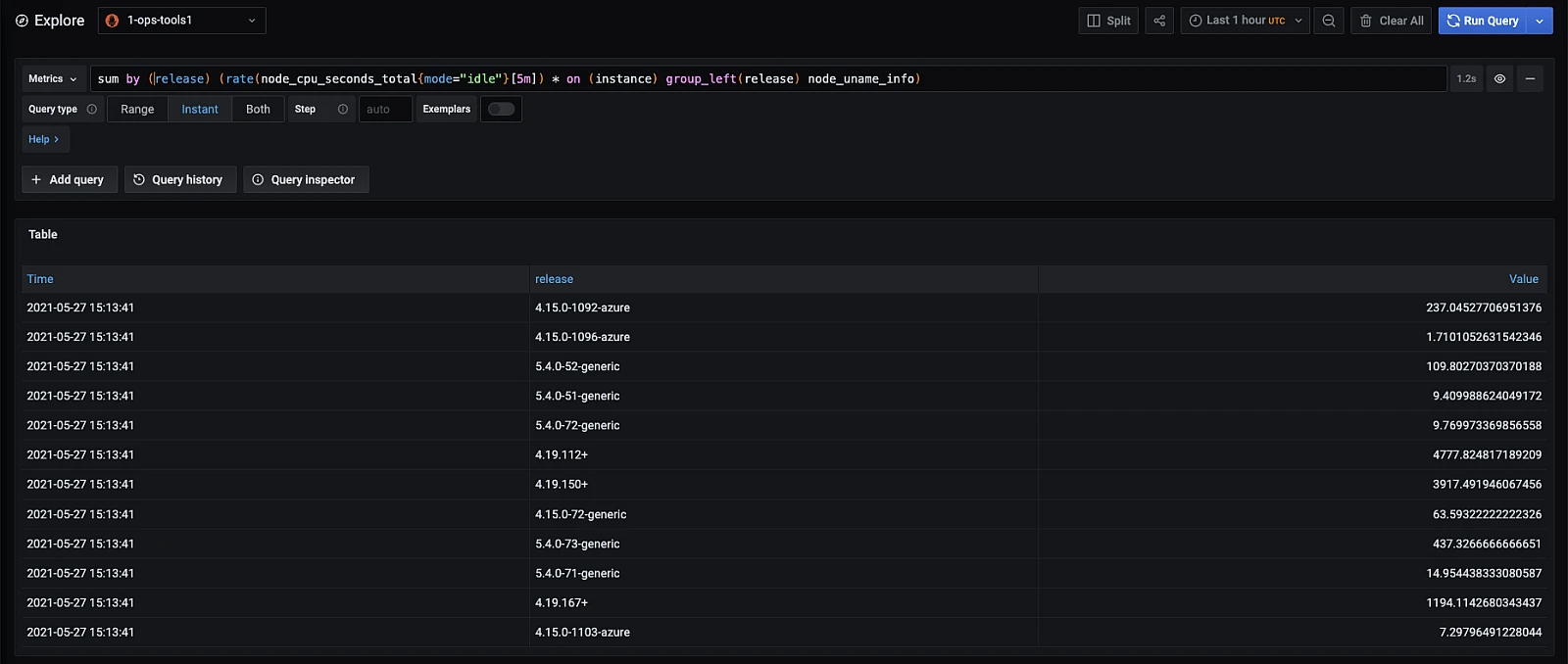
Task: Click the value 1.7101052631542346
Action: point(1484,337)
